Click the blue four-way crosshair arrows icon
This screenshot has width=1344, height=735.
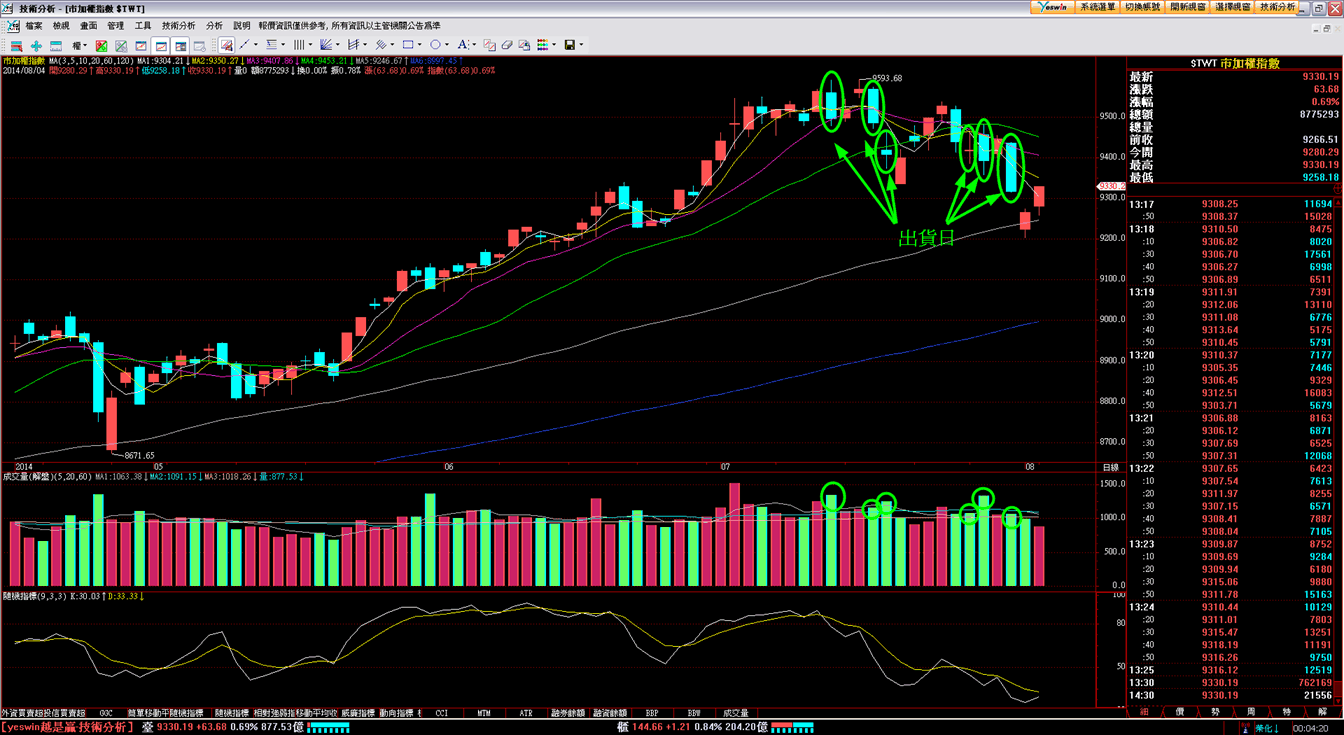36,45
